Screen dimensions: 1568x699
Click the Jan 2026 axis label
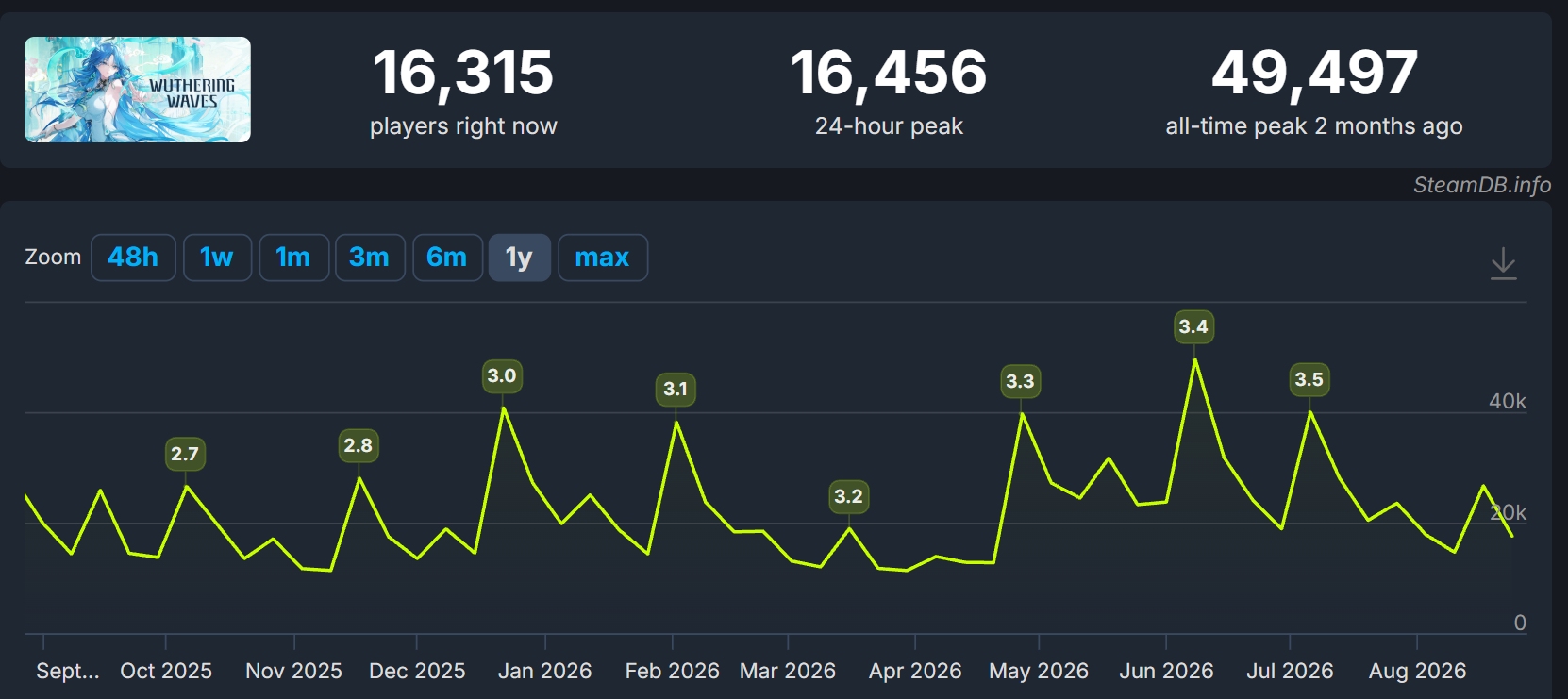[545, 671]
